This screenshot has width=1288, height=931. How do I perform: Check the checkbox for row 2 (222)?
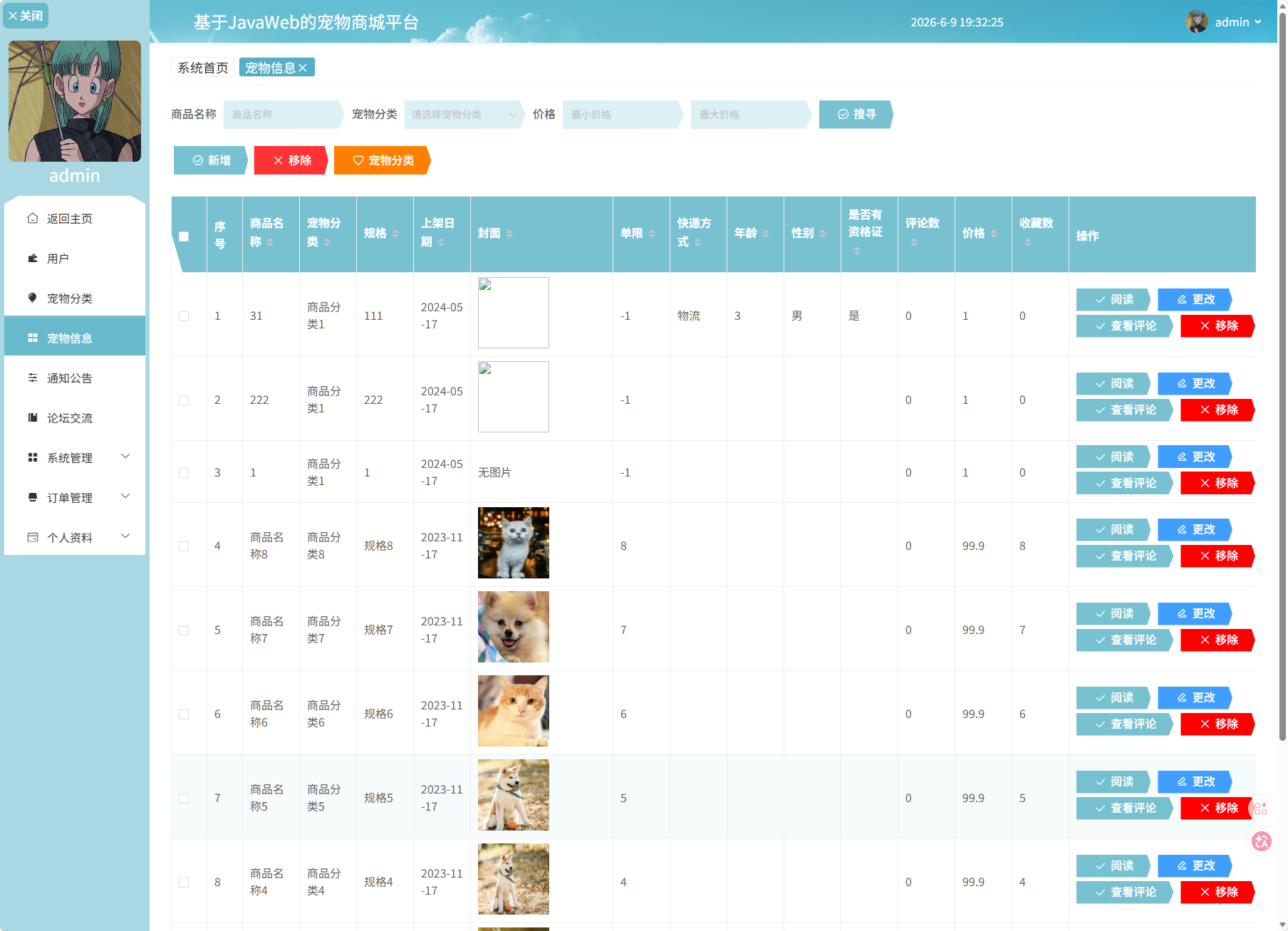[x=184, y=400]
